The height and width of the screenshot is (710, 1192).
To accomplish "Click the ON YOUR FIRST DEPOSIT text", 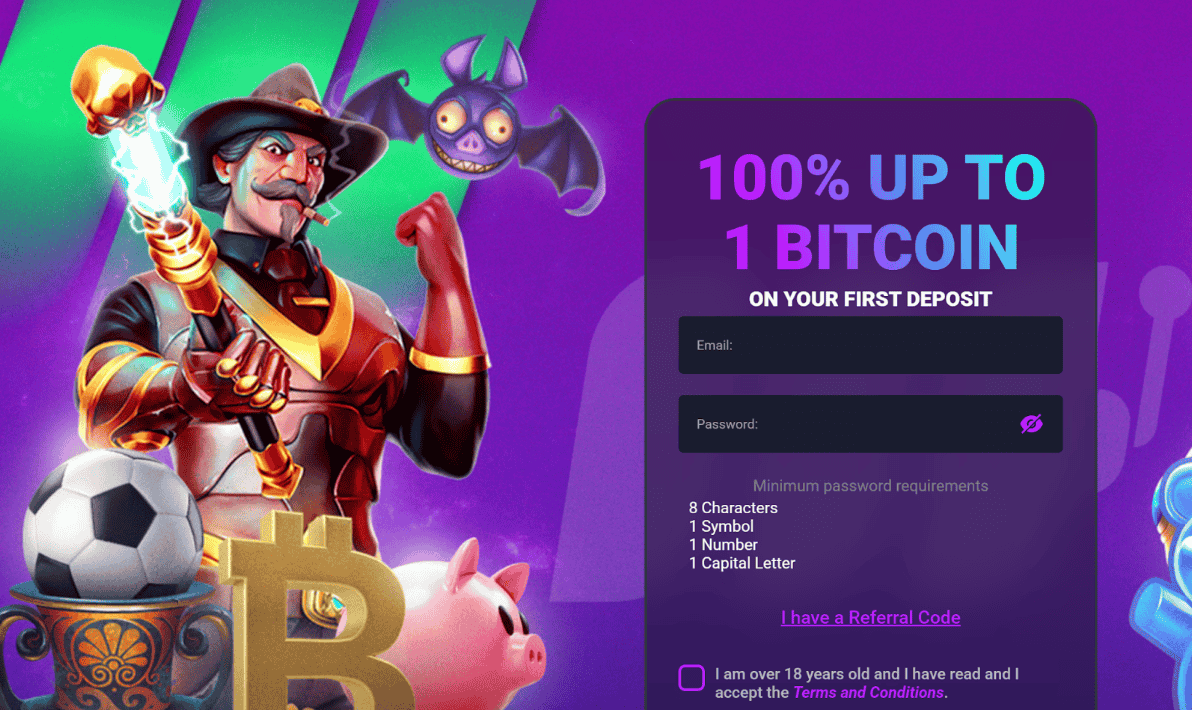I will 870,300.
